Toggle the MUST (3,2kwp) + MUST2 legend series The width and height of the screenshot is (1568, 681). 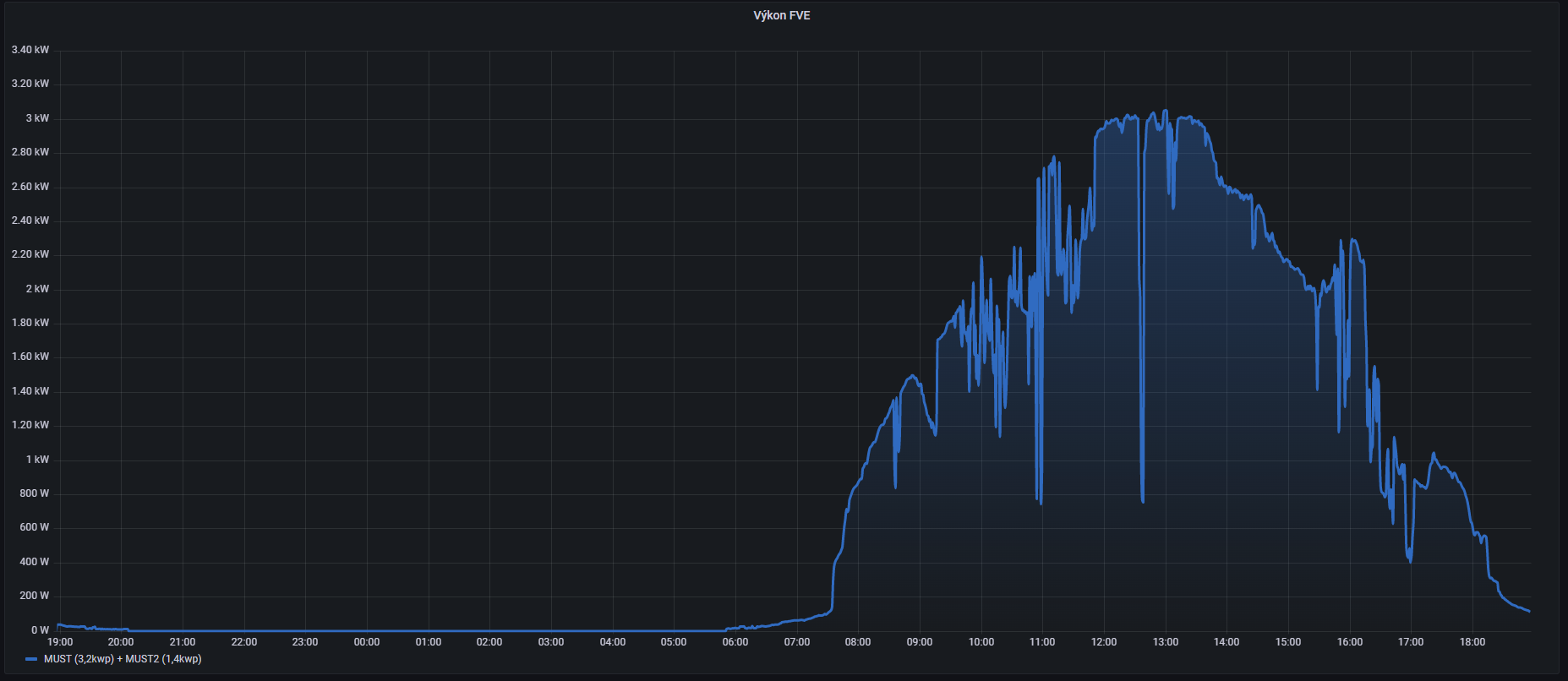click(123, 659)
